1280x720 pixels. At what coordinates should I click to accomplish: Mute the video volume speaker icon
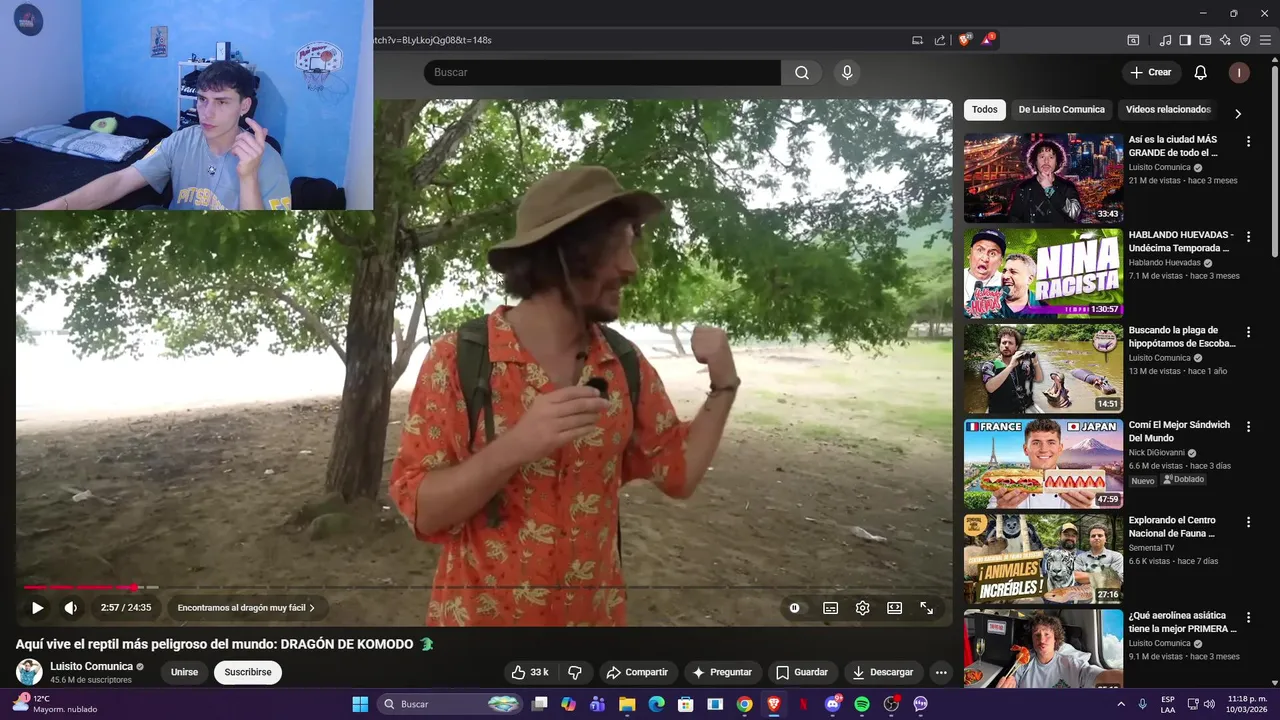tap(70, 607)
